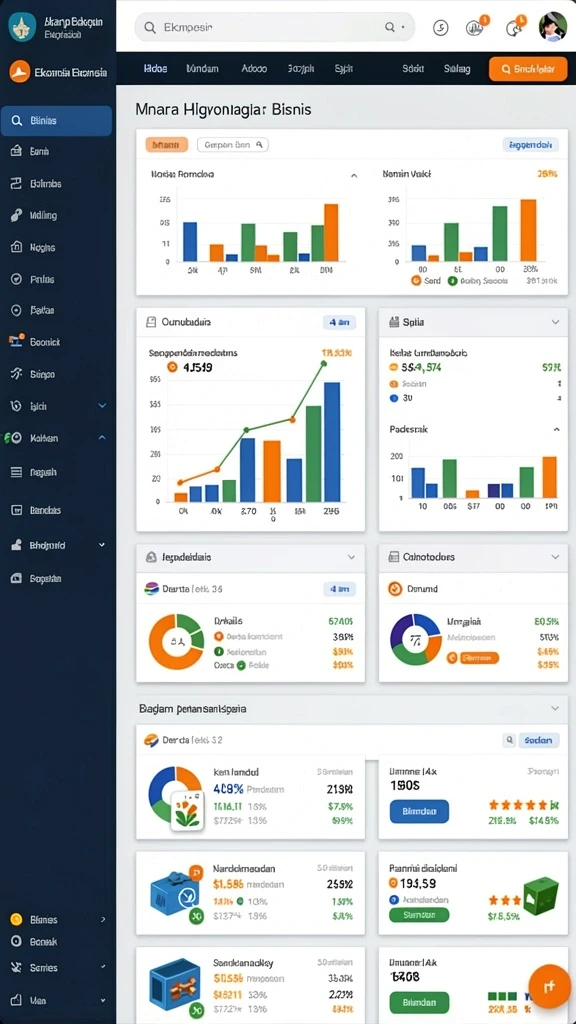This screenshot has height=1024, width=576.
Task: Click the five-star rating row
Action: (x=524, y=805)
